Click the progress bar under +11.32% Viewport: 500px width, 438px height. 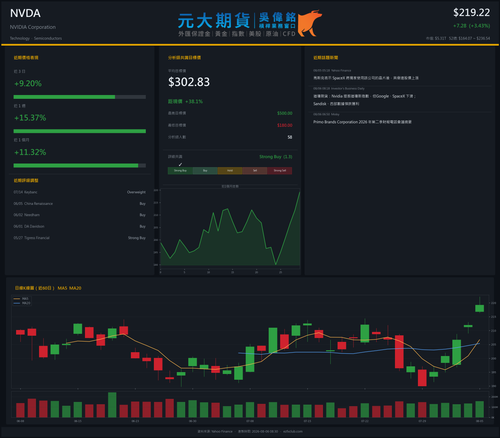[80, 165]
